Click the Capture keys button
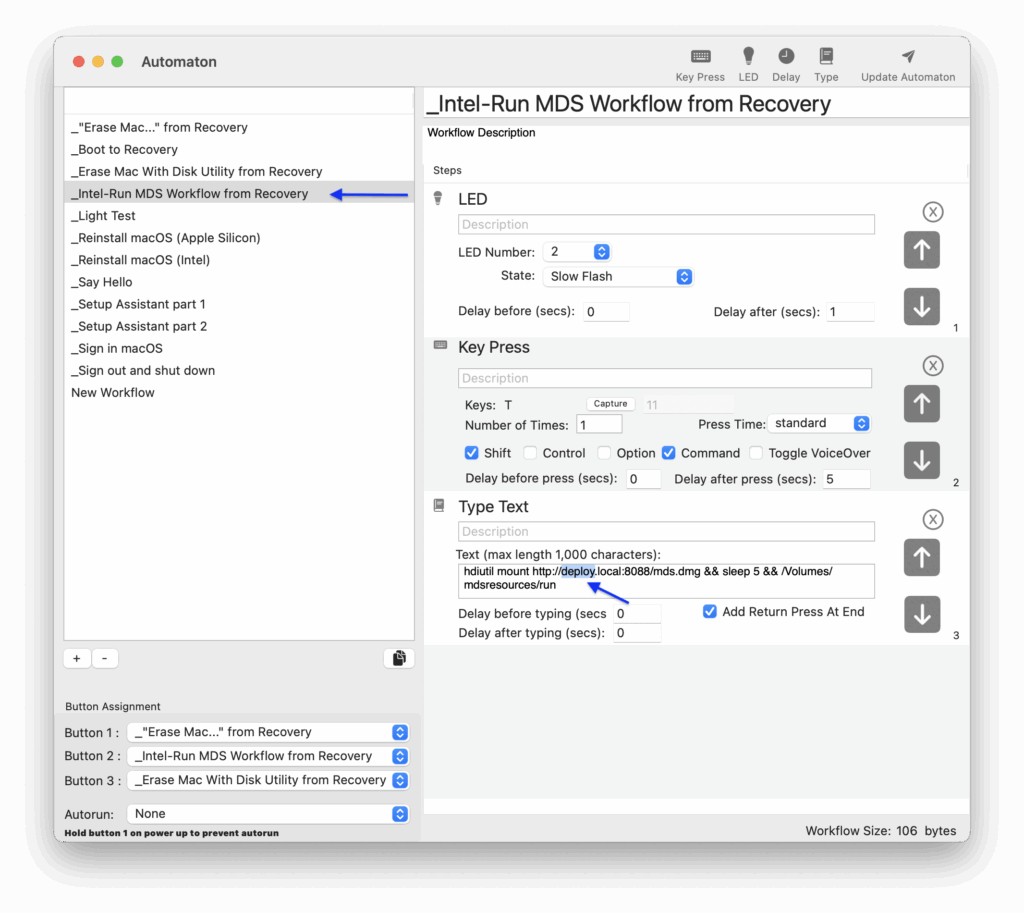The image size is (1024, 913). pyautogui.click(x=610, y=404)
